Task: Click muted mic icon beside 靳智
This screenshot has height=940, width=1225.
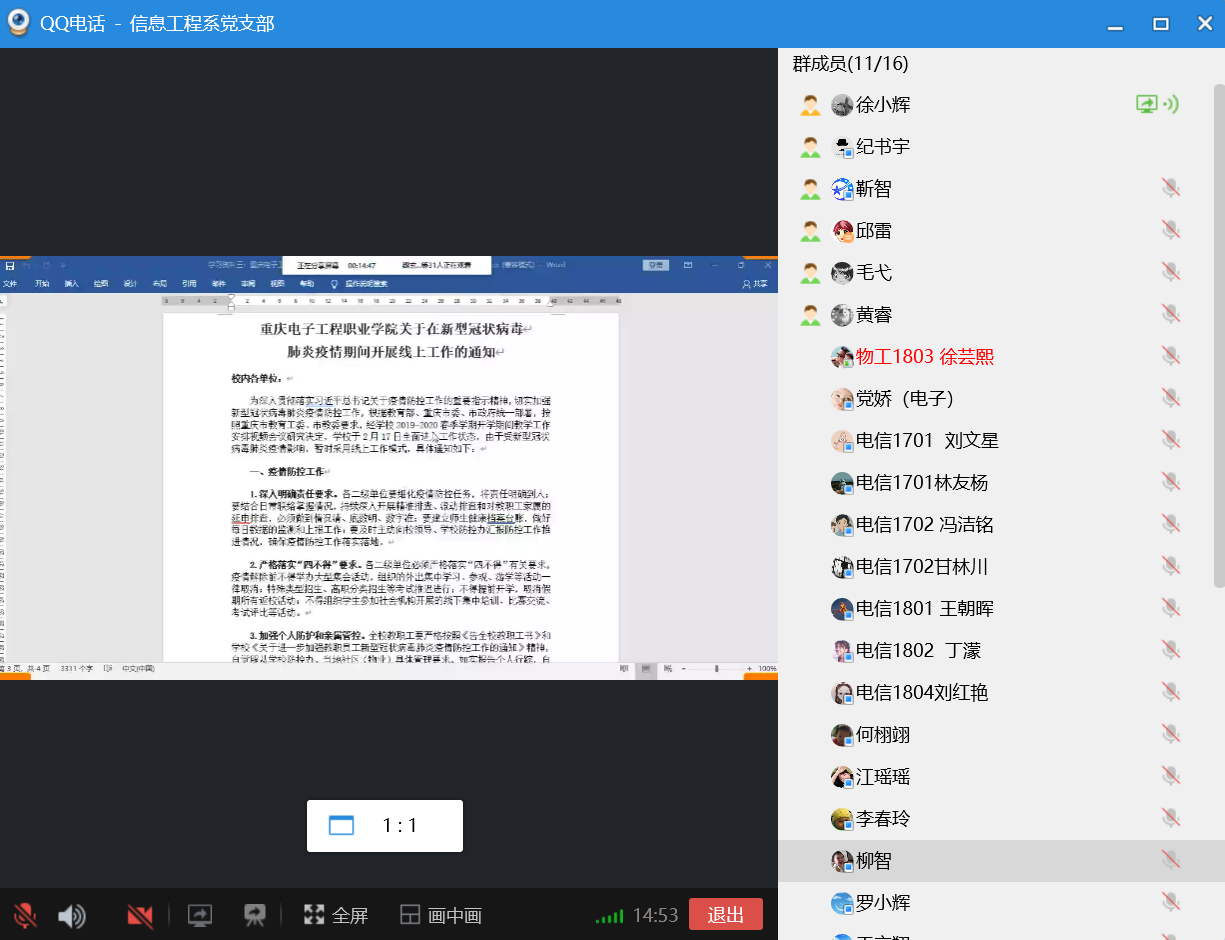Action: (x=1170, y=188)
